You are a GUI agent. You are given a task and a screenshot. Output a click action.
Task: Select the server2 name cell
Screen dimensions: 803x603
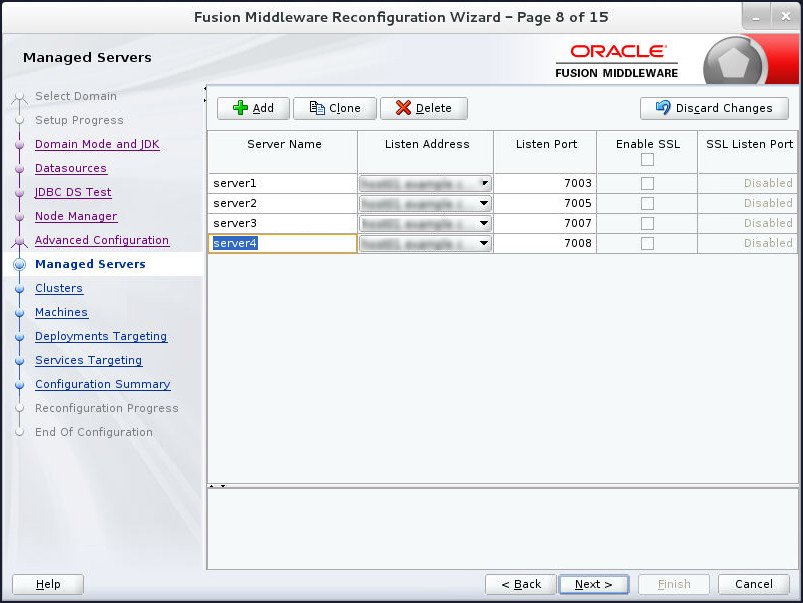click(282, 203)
